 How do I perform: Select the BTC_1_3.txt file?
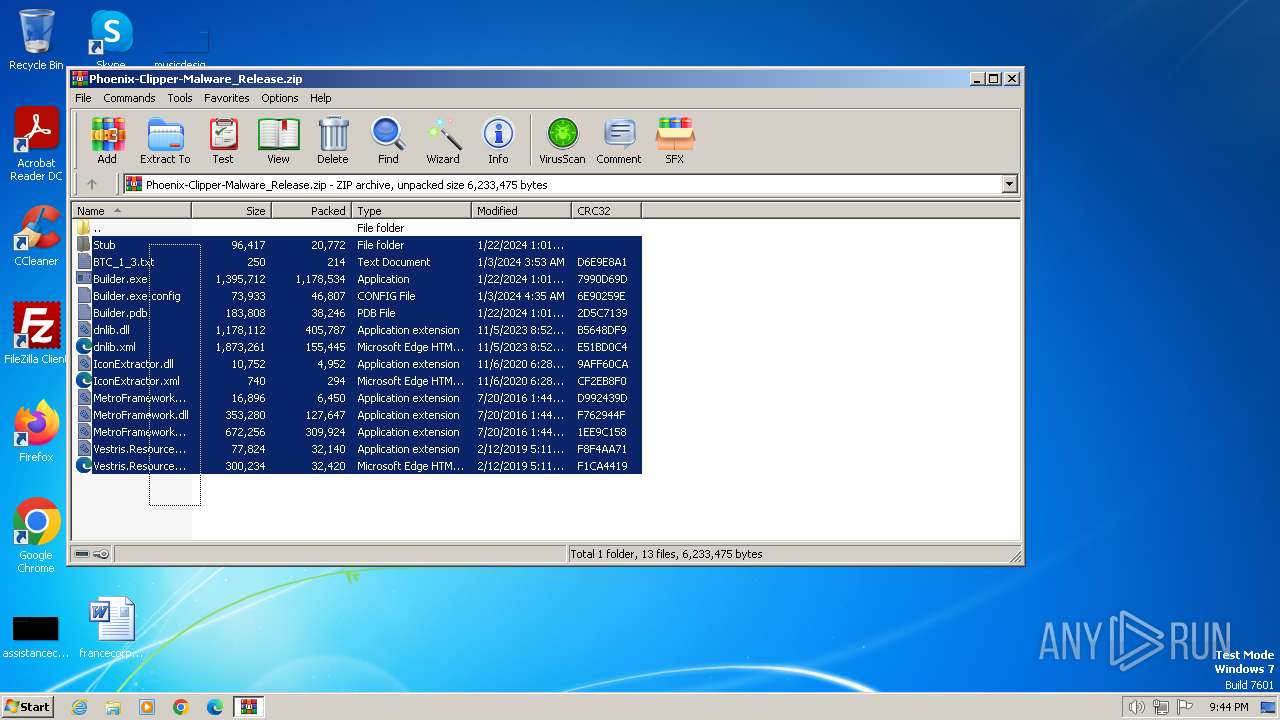(x=358, y=262)
